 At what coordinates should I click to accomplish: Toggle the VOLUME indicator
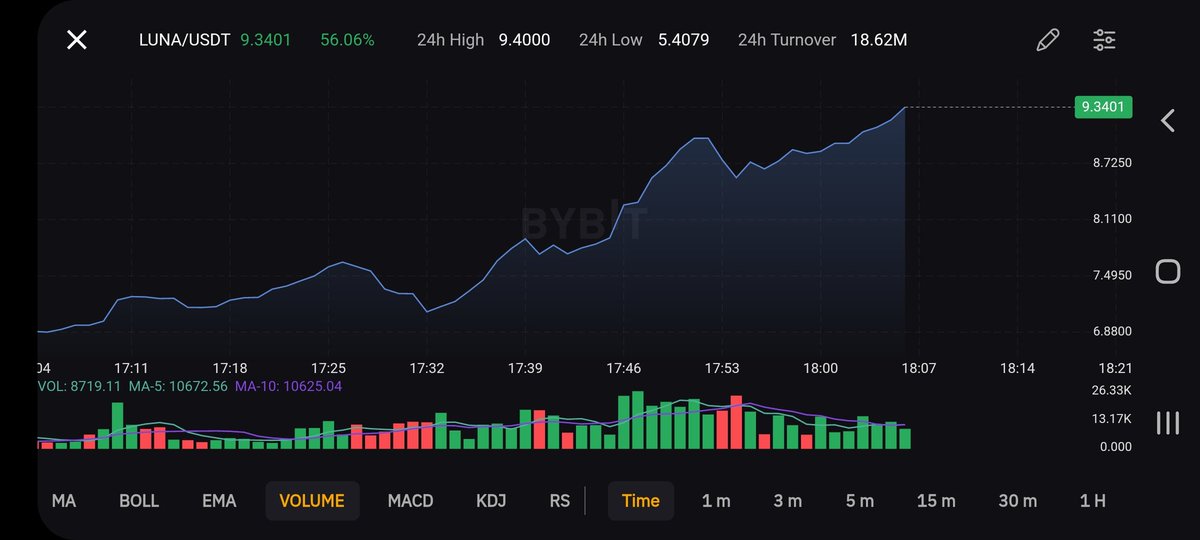coord(312,501)
